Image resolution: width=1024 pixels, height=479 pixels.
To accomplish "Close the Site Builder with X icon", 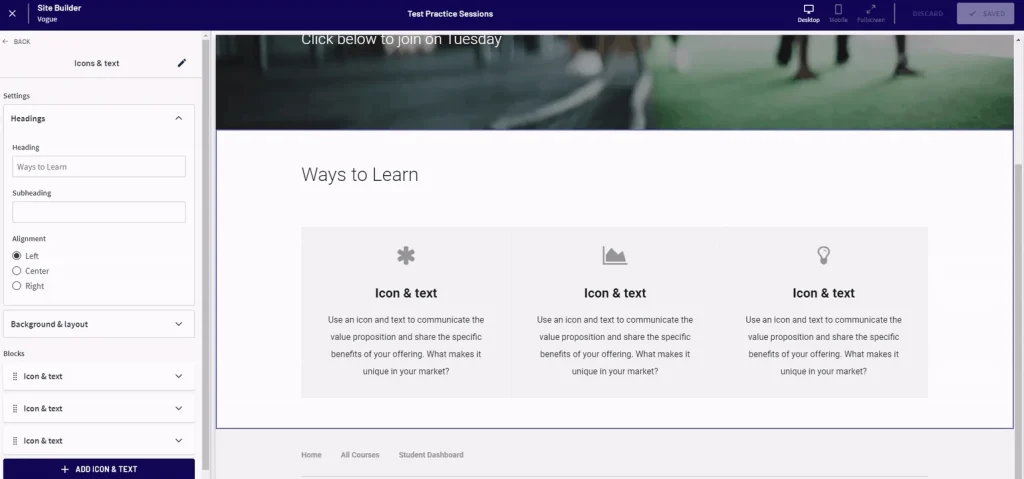I will [x=12, y=14].
